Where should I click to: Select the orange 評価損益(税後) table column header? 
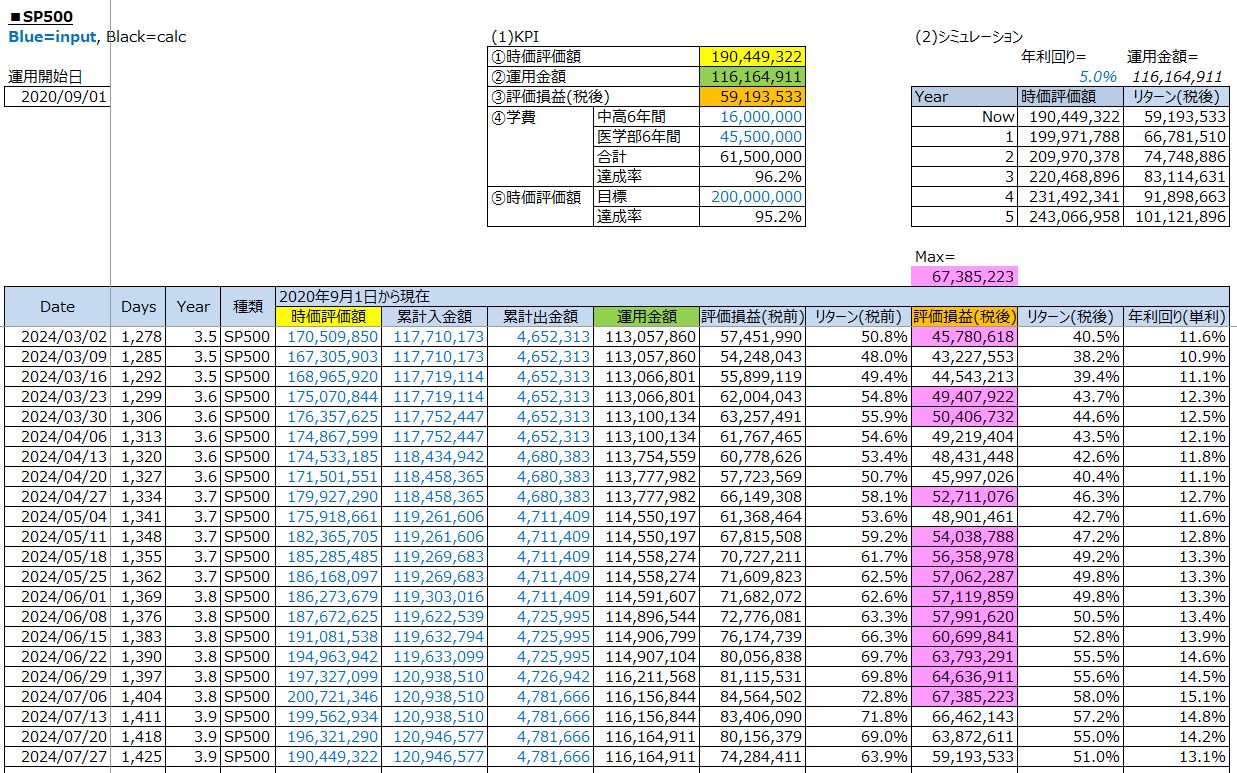(x=964, y=317)
